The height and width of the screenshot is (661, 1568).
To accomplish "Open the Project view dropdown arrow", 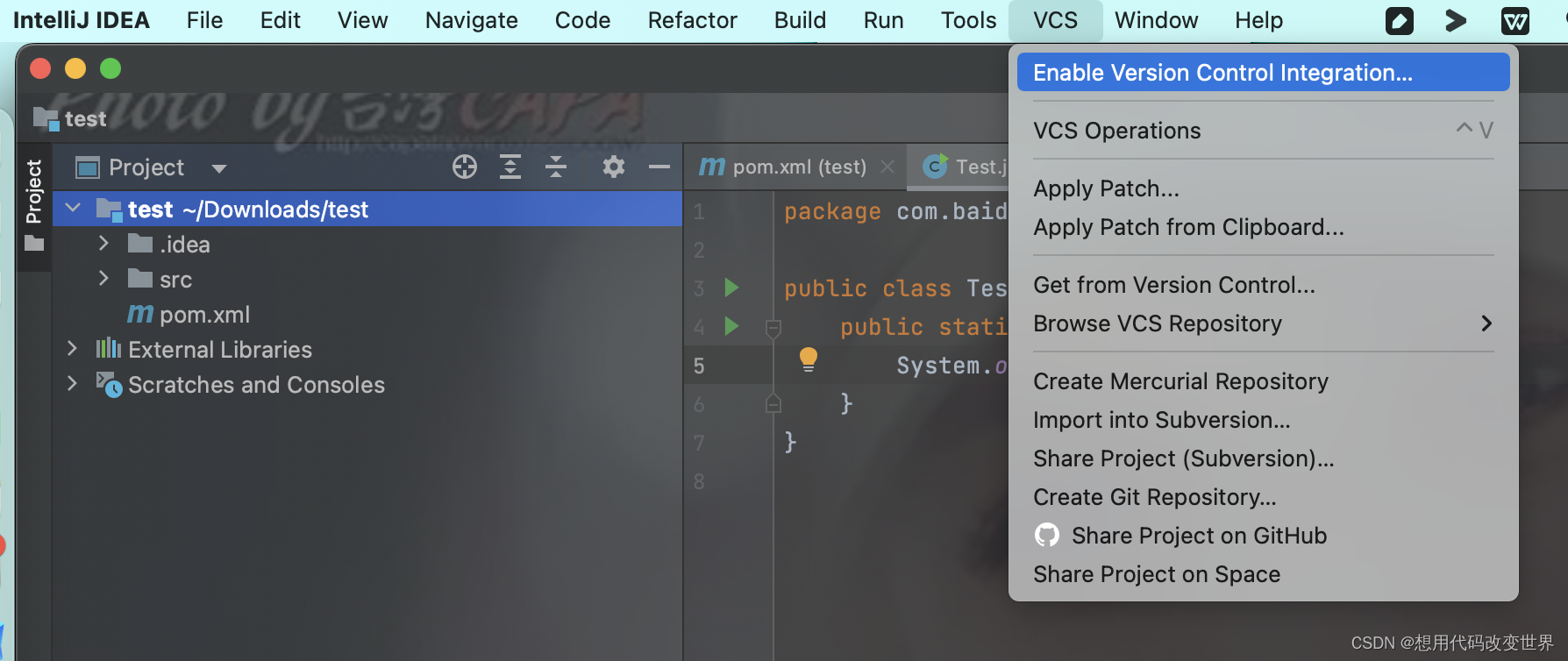I will click(x=219, y=168).
